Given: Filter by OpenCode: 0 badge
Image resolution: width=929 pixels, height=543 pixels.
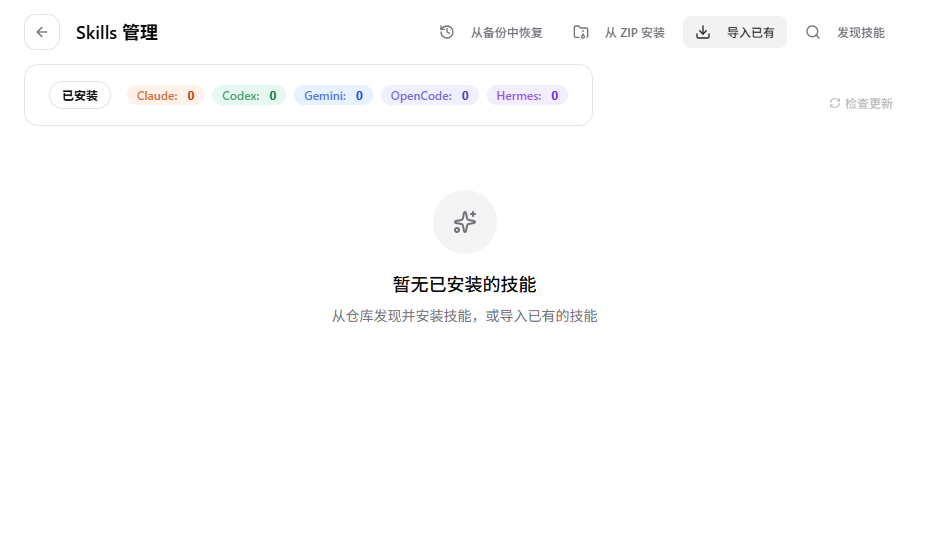Looking at the screenshot, I should point(430,95).
